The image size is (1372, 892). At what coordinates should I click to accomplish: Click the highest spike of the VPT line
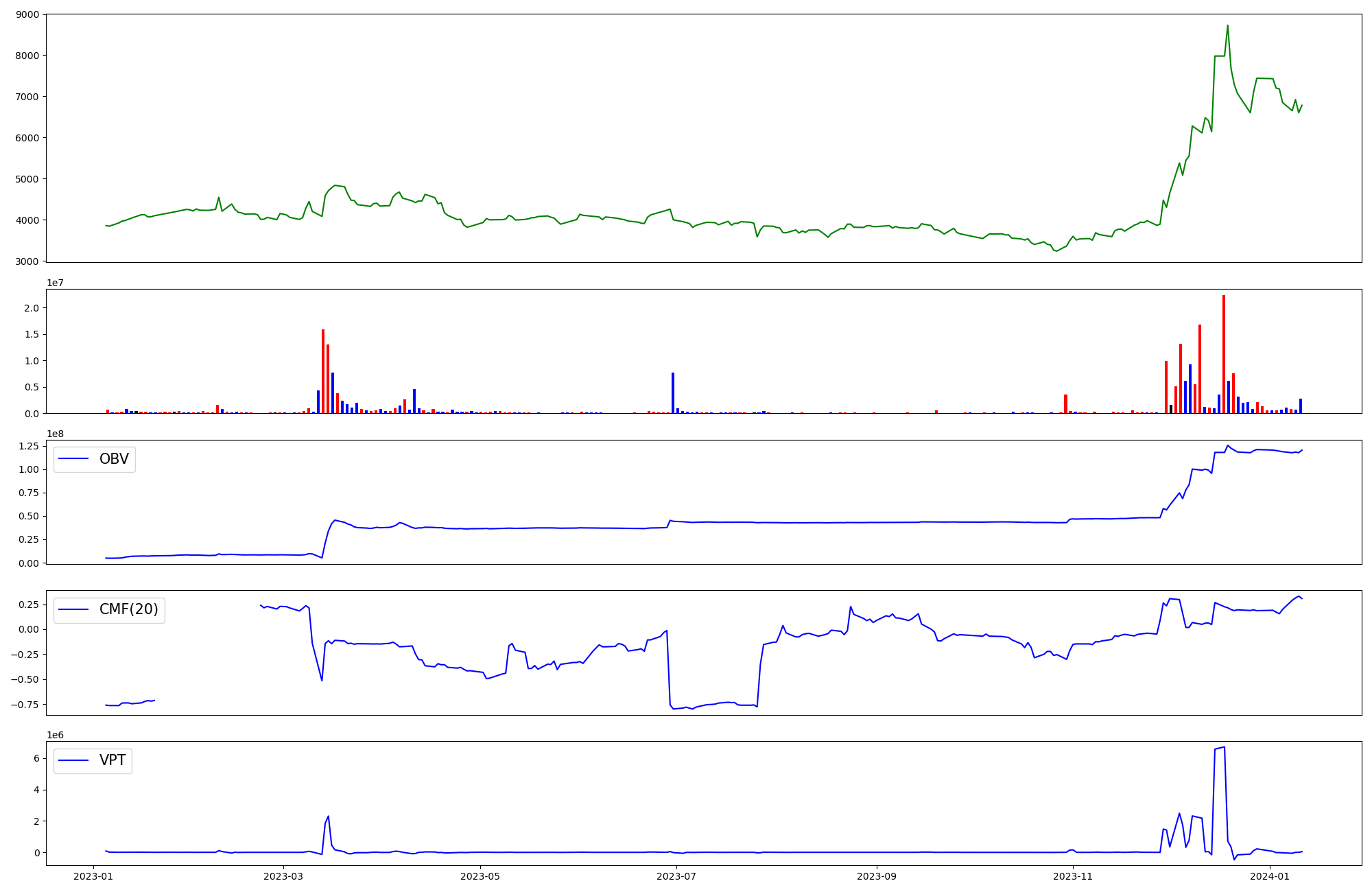tap(1224, 748)
